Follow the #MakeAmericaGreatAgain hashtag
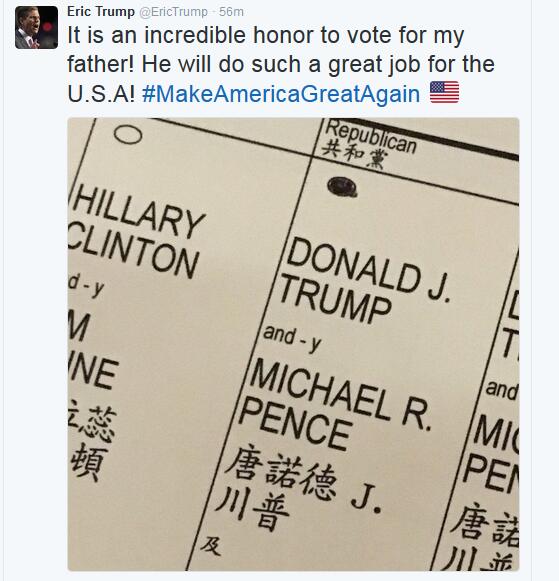Screen dimensions: 559x581 point(281,93)
